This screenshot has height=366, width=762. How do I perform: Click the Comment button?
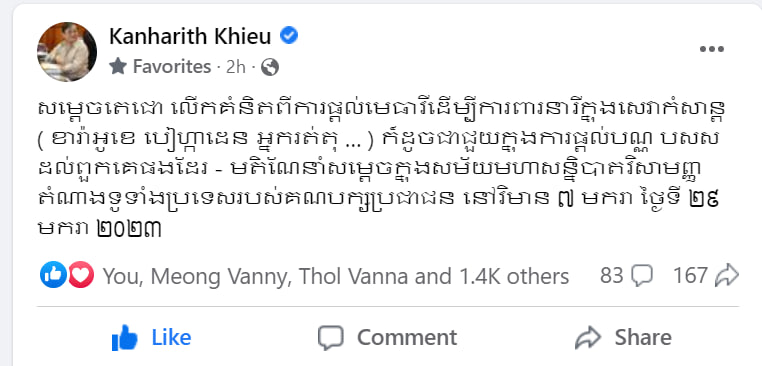pyautogui.click(x=387, y=337)
